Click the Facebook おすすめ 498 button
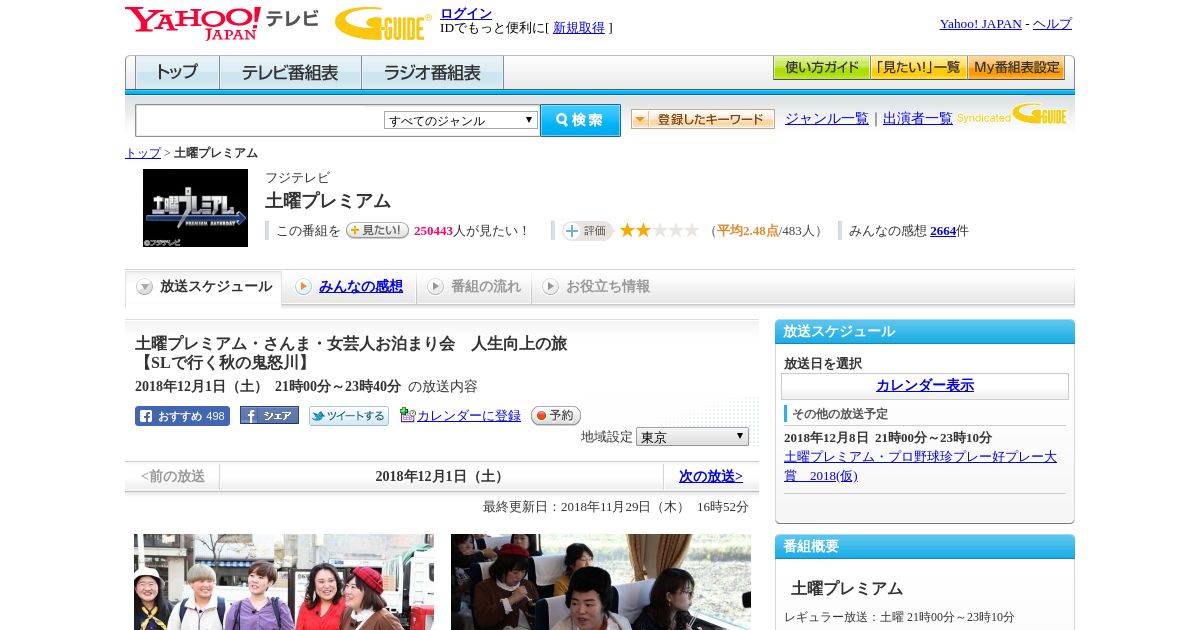This screenshot has width=1200, height=630. click(x=182, y=416)
